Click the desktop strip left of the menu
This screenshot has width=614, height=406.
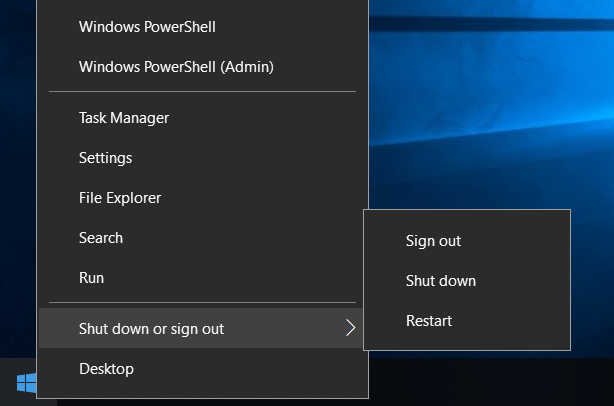[x=18, y=200]
